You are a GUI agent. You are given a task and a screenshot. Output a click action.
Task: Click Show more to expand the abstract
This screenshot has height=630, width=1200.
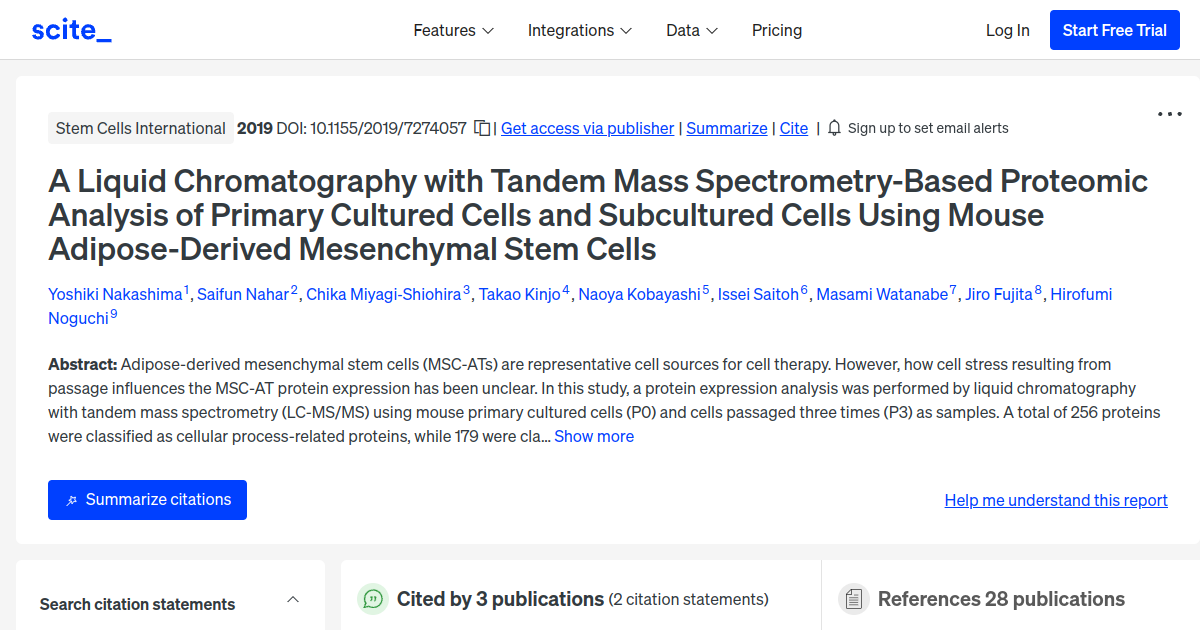pos(594,436)
